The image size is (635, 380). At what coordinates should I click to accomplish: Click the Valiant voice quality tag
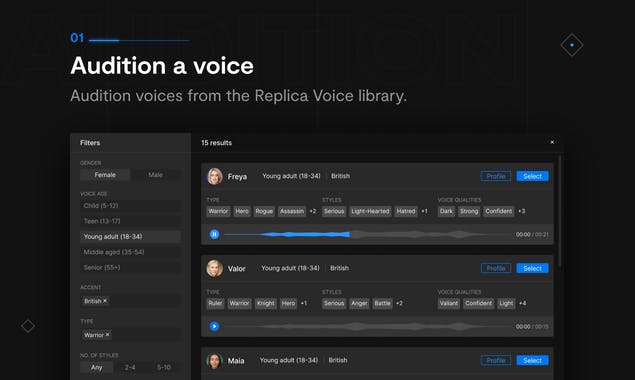449,303
